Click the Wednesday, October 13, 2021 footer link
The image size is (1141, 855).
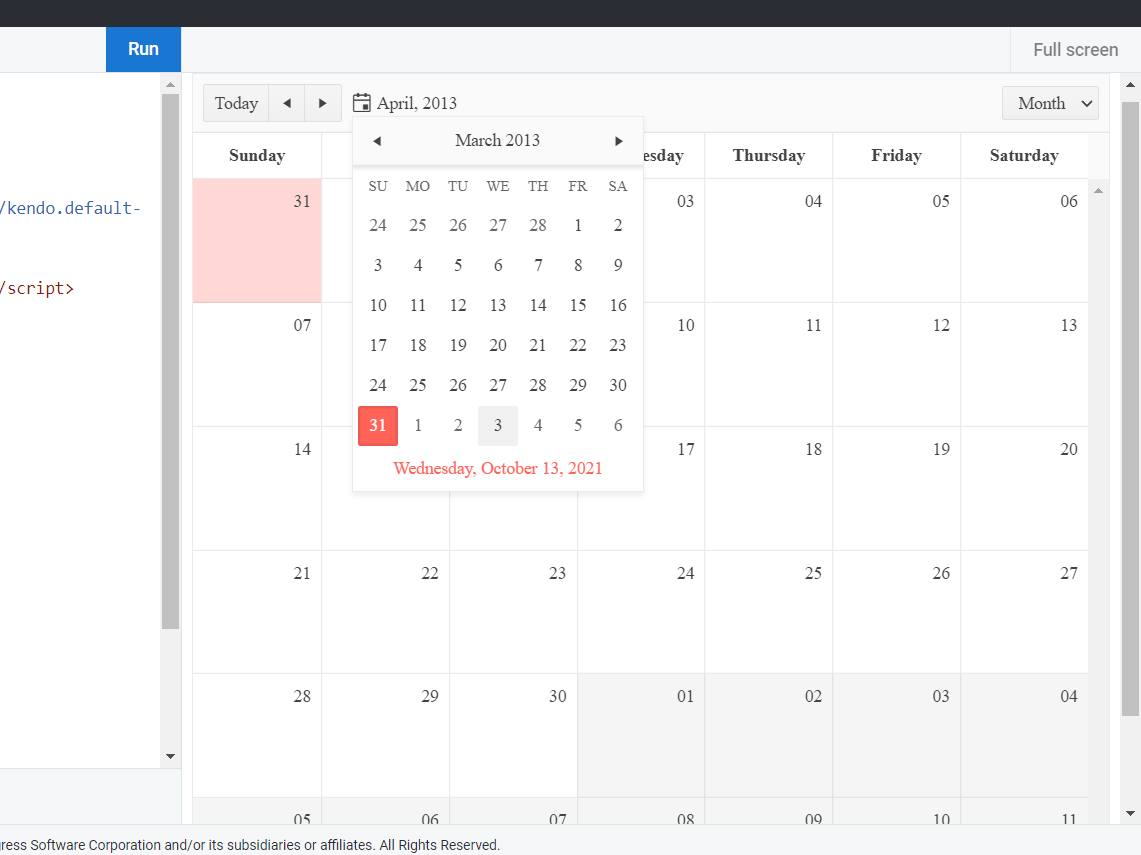(x=497, y=467)
